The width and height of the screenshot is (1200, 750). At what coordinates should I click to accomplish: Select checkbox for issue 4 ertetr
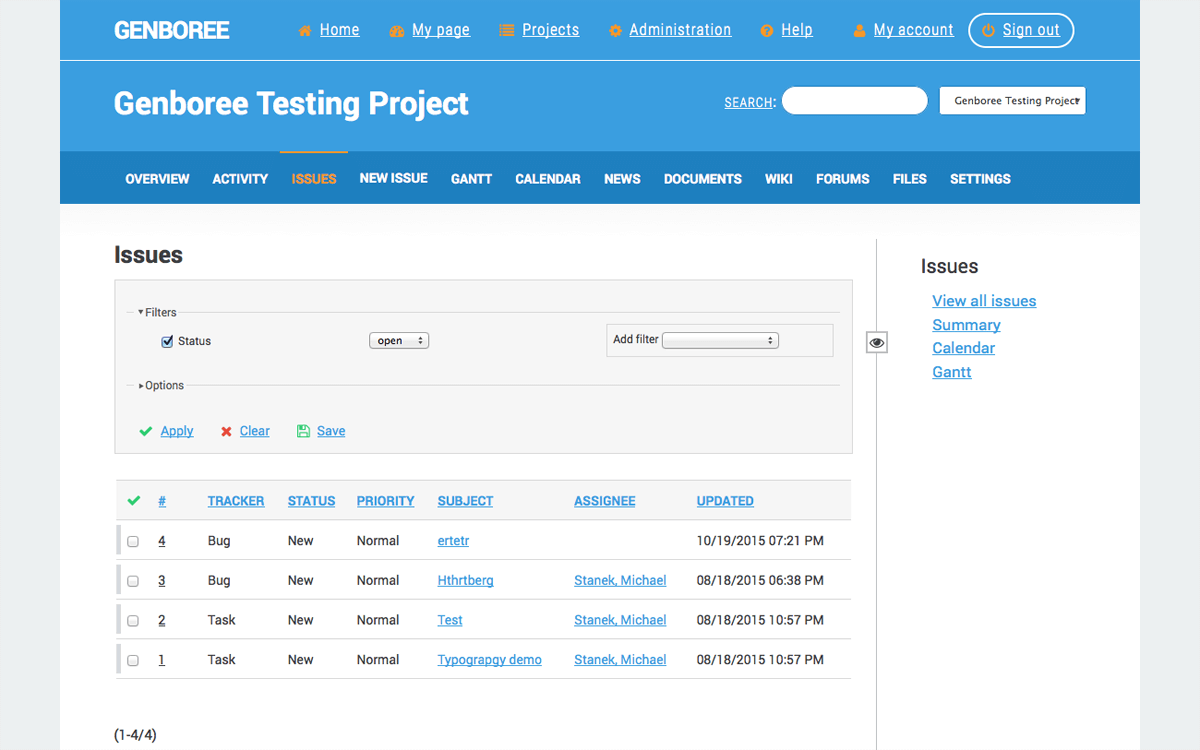[133, 541]
